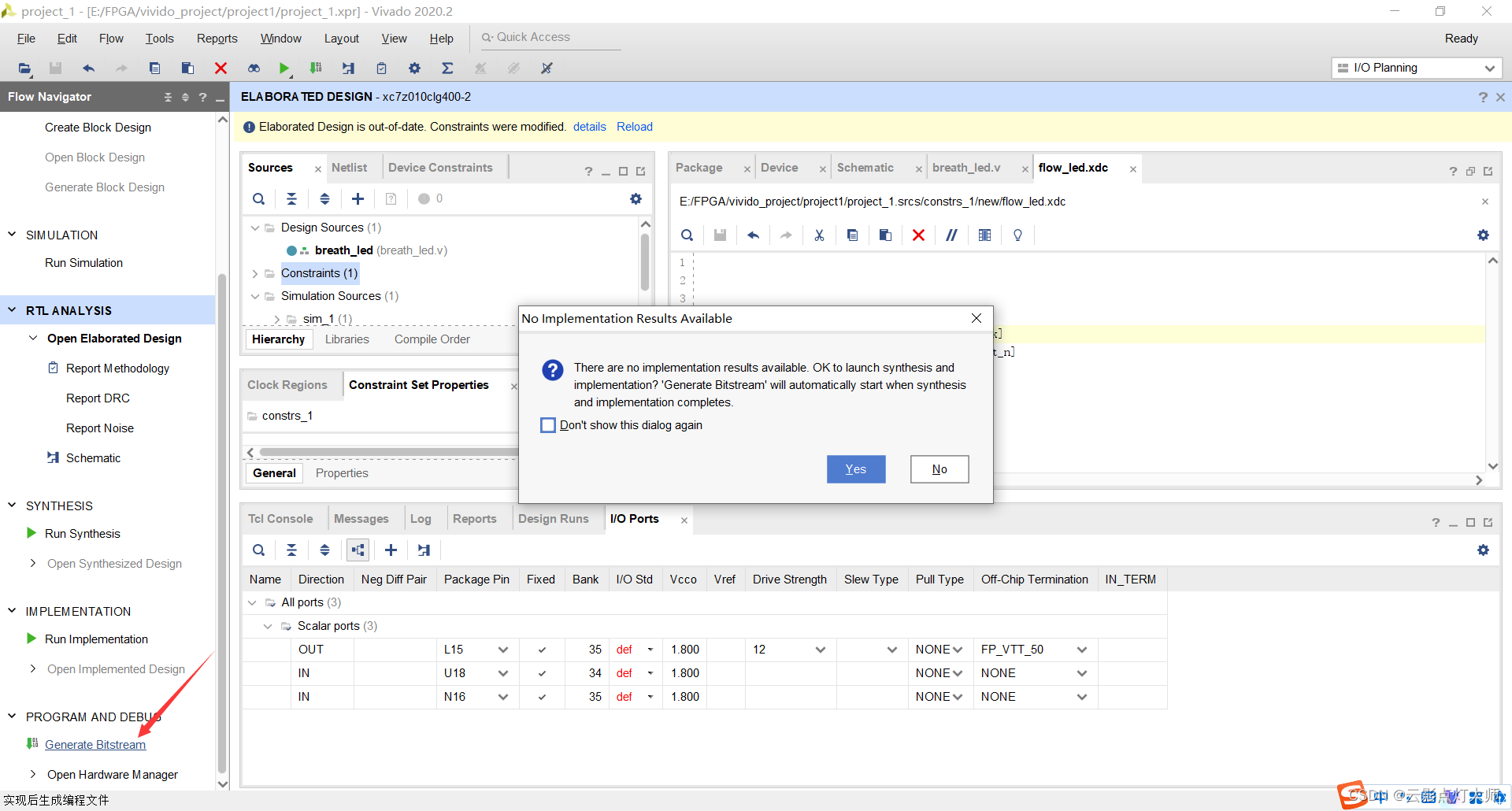Close the No Implementation Results dialog
The height and width of the screenshot is (811, 1512).
[x=976, y=318]
